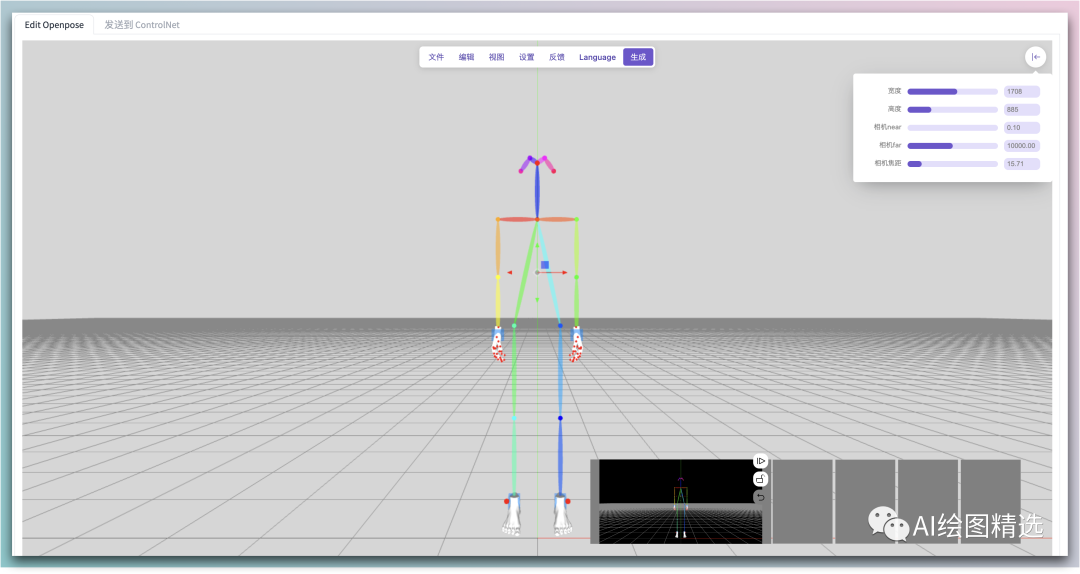Collapse the camera settings panel arrow icon
The width and height of the screenshot is (1080, 574).
pyautogui.click(x=1035, y=57)
